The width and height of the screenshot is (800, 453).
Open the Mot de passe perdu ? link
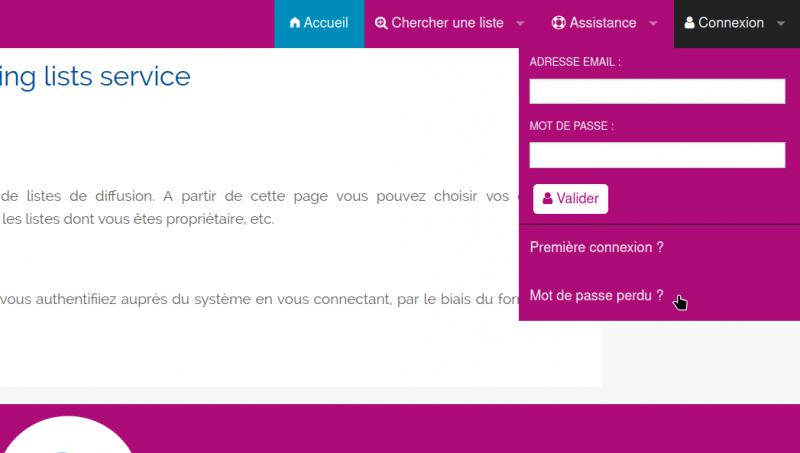point(597,295)
